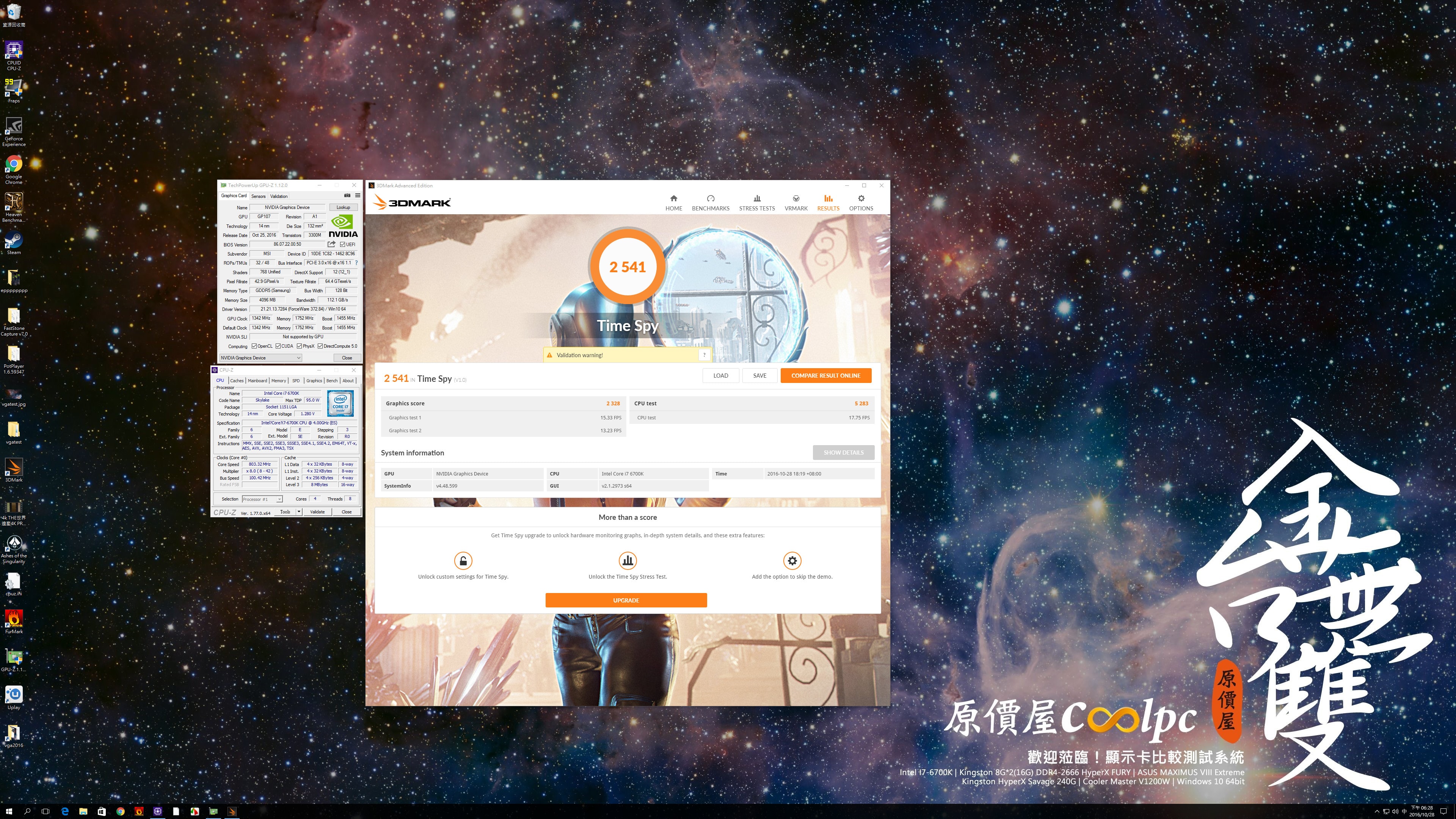This screenshot has width=1456, height=819.
Task: Click the unlock custom settings padlock icon
Action: pos(463,561)
